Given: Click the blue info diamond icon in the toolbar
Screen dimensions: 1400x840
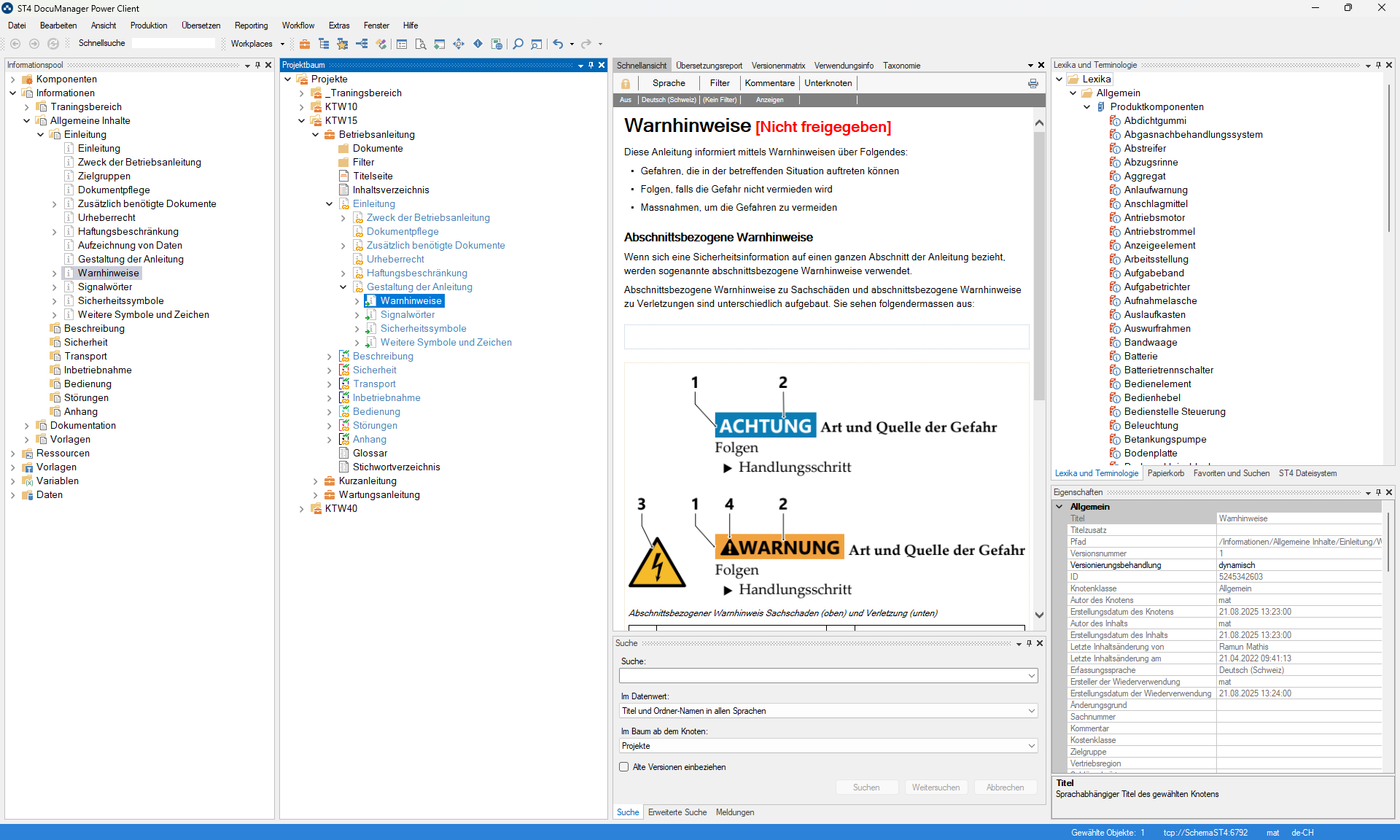Looking at the screenshot, I should coord(478,44).
